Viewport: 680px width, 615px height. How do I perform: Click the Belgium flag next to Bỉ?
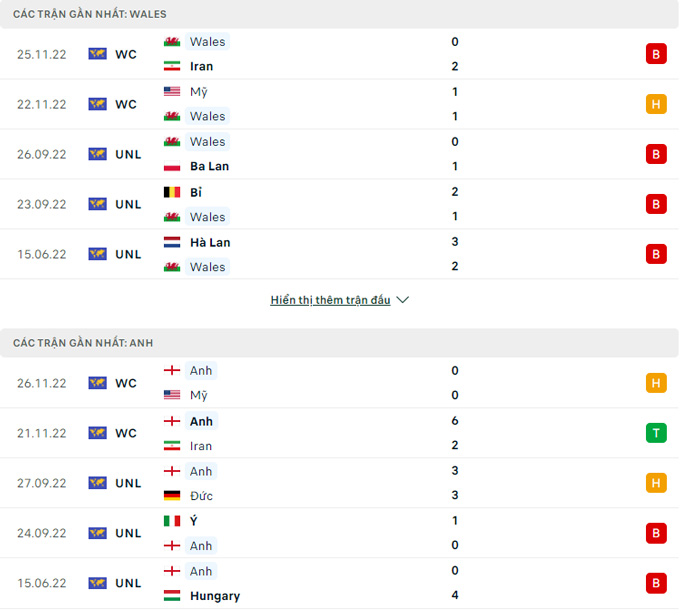coord(172,192)
